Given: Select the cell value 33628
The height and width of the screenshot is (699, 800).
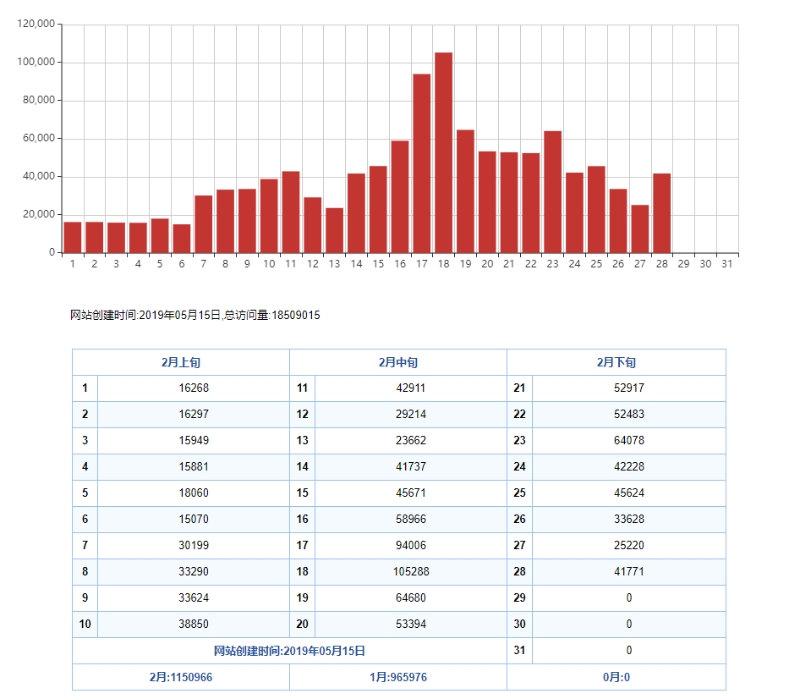Looking at the screenshot, I should 629,519.
